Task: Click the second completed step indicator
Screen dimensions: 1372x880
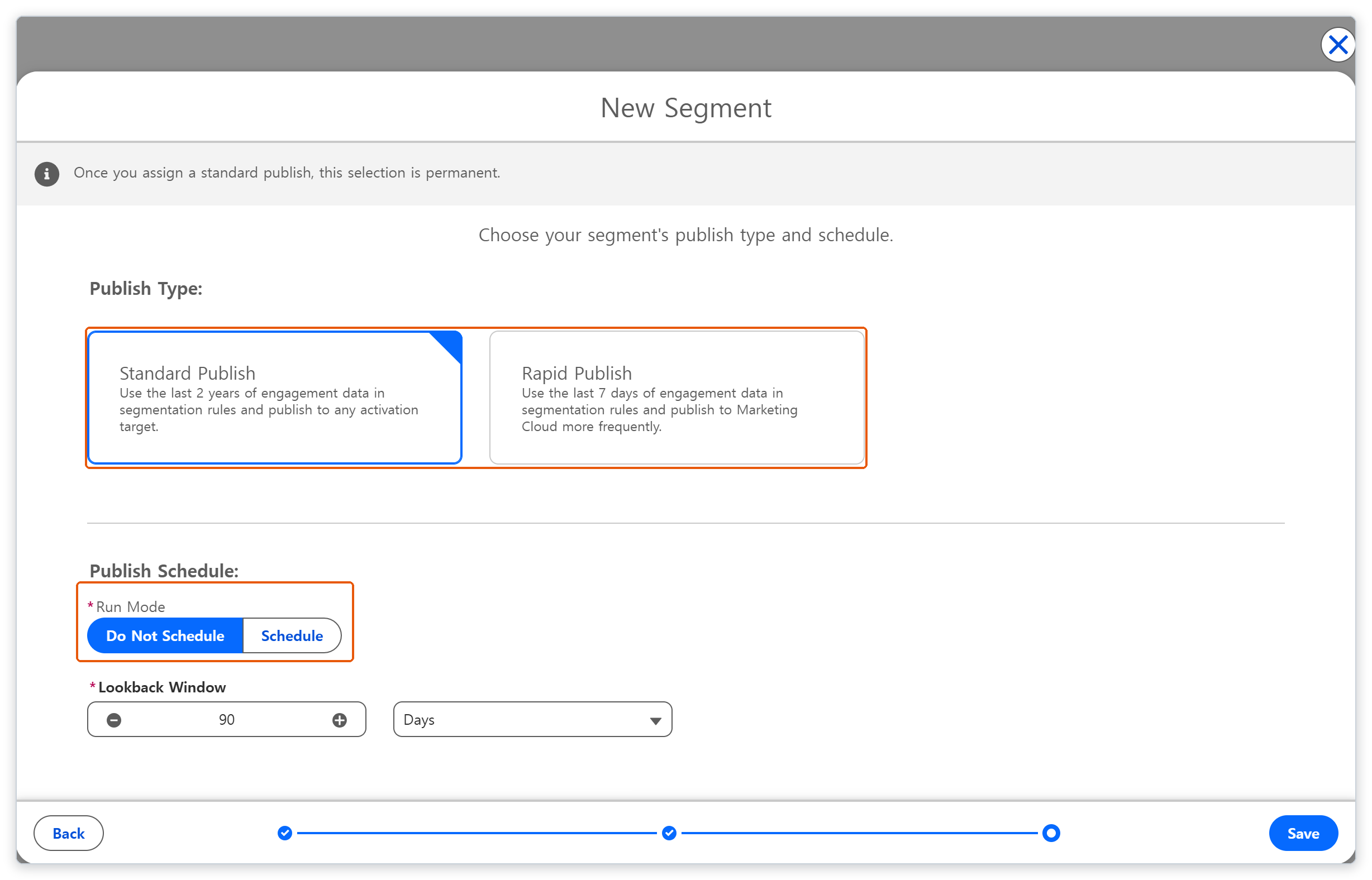Action: 669,833
